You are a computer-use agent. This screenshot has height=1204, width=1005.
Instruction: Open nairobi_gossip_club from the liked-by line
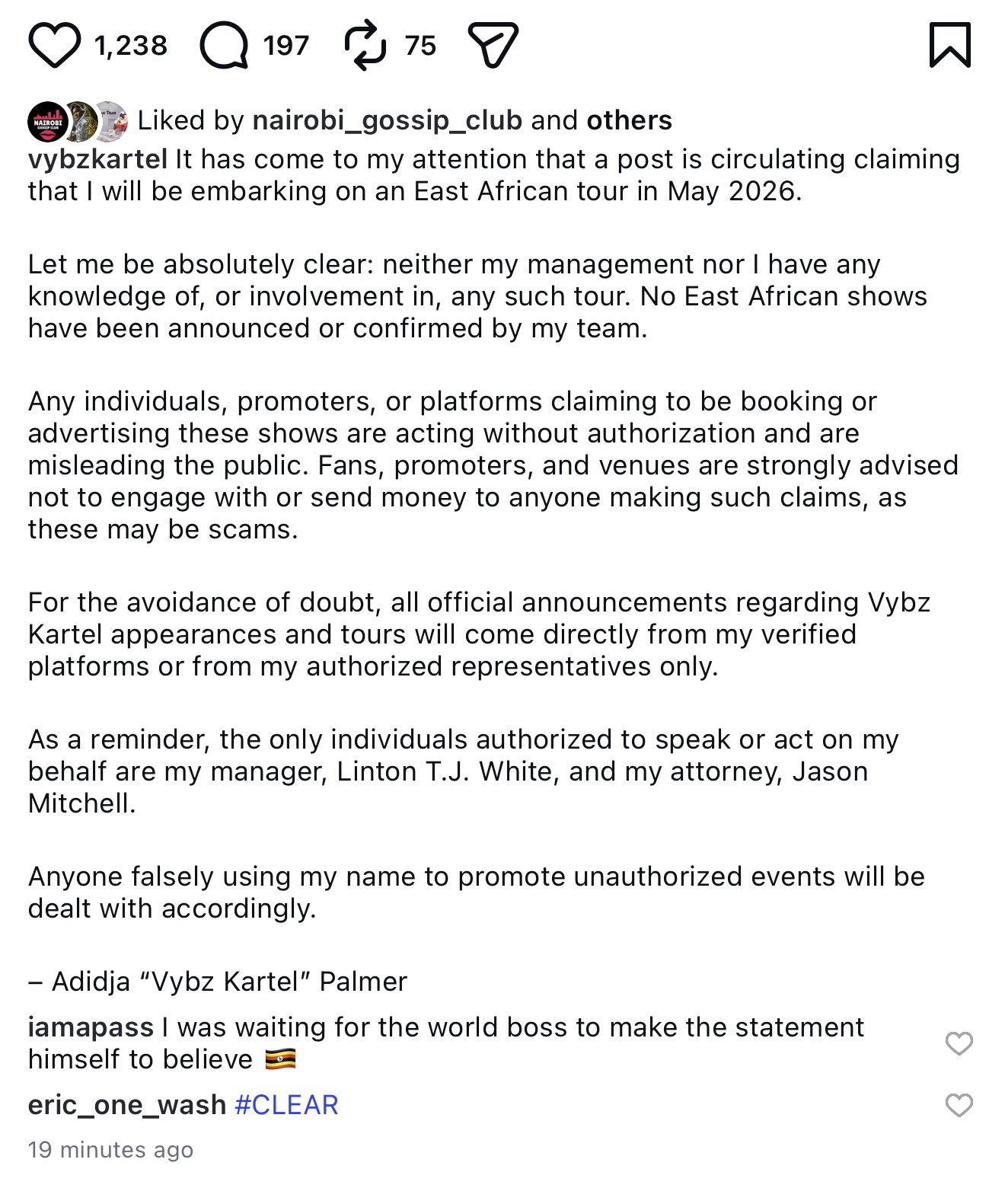click(x=387, y=120)
